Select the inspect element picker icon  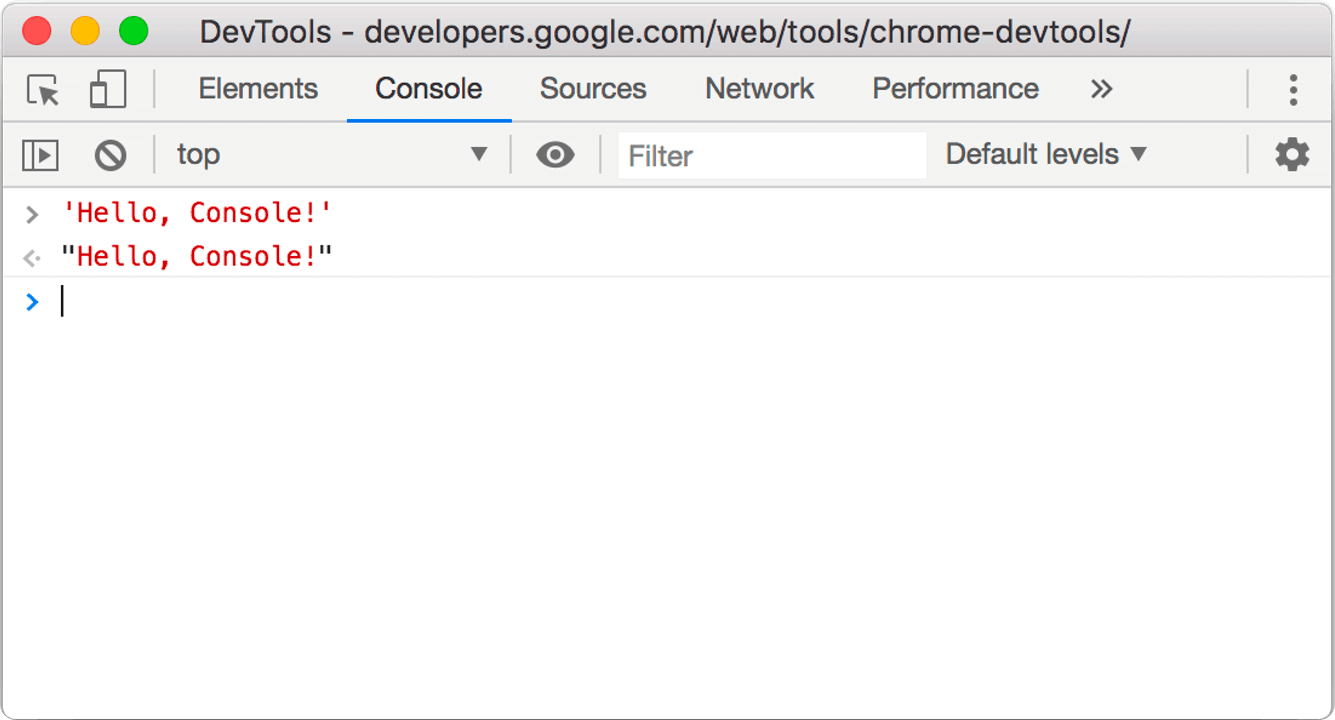(44, 91)
